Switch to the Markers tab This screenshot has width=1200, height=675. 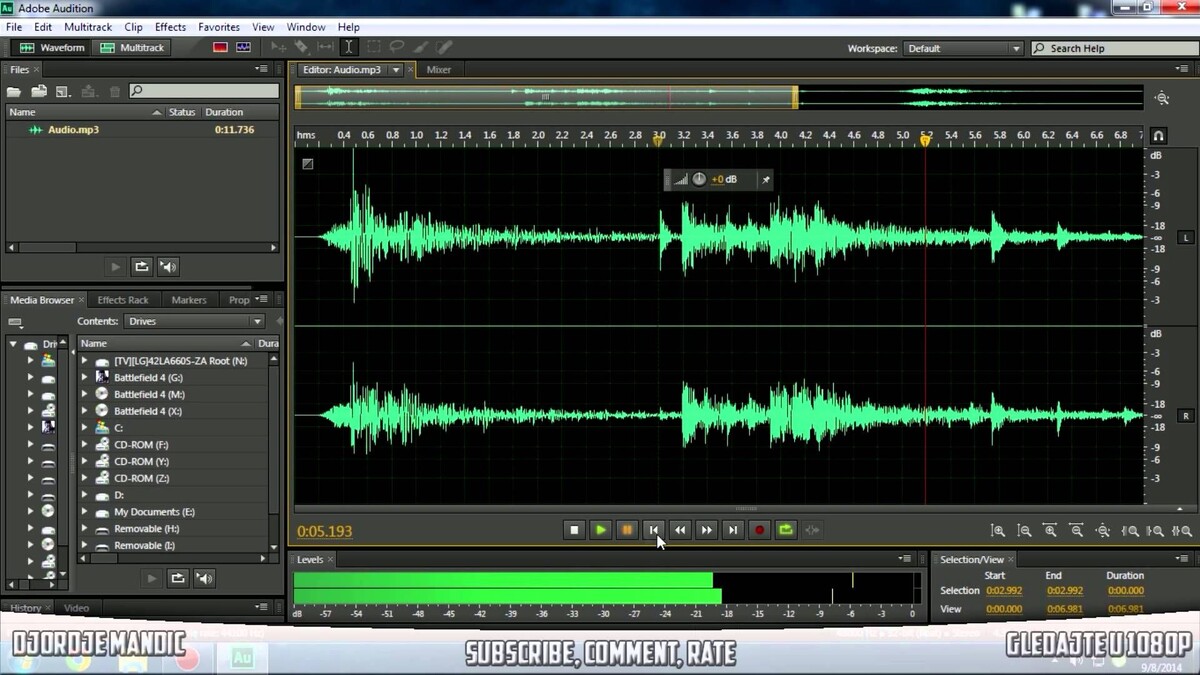[189, 300]
